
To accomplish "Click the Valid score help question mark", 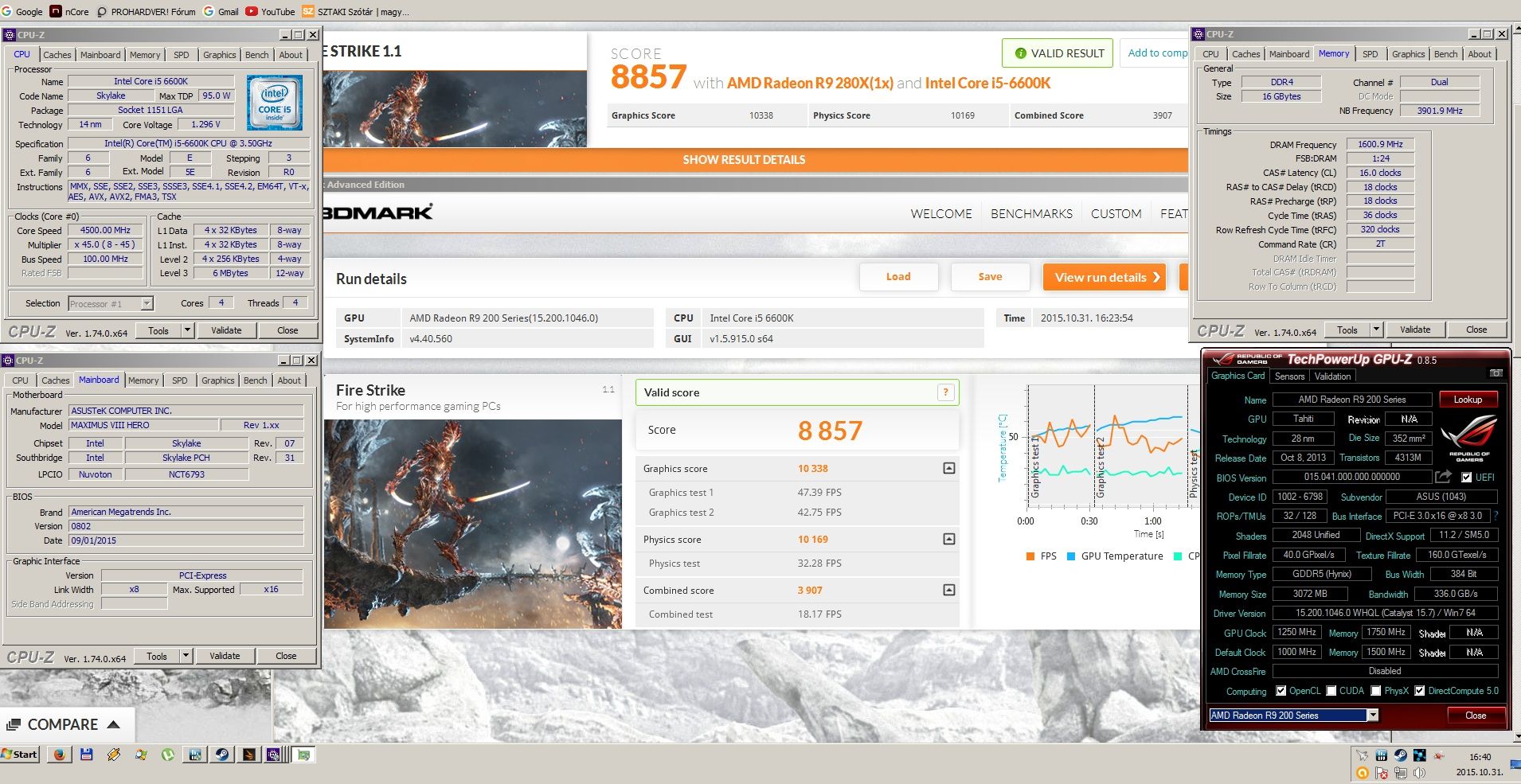I will click(x=945, y=392).
